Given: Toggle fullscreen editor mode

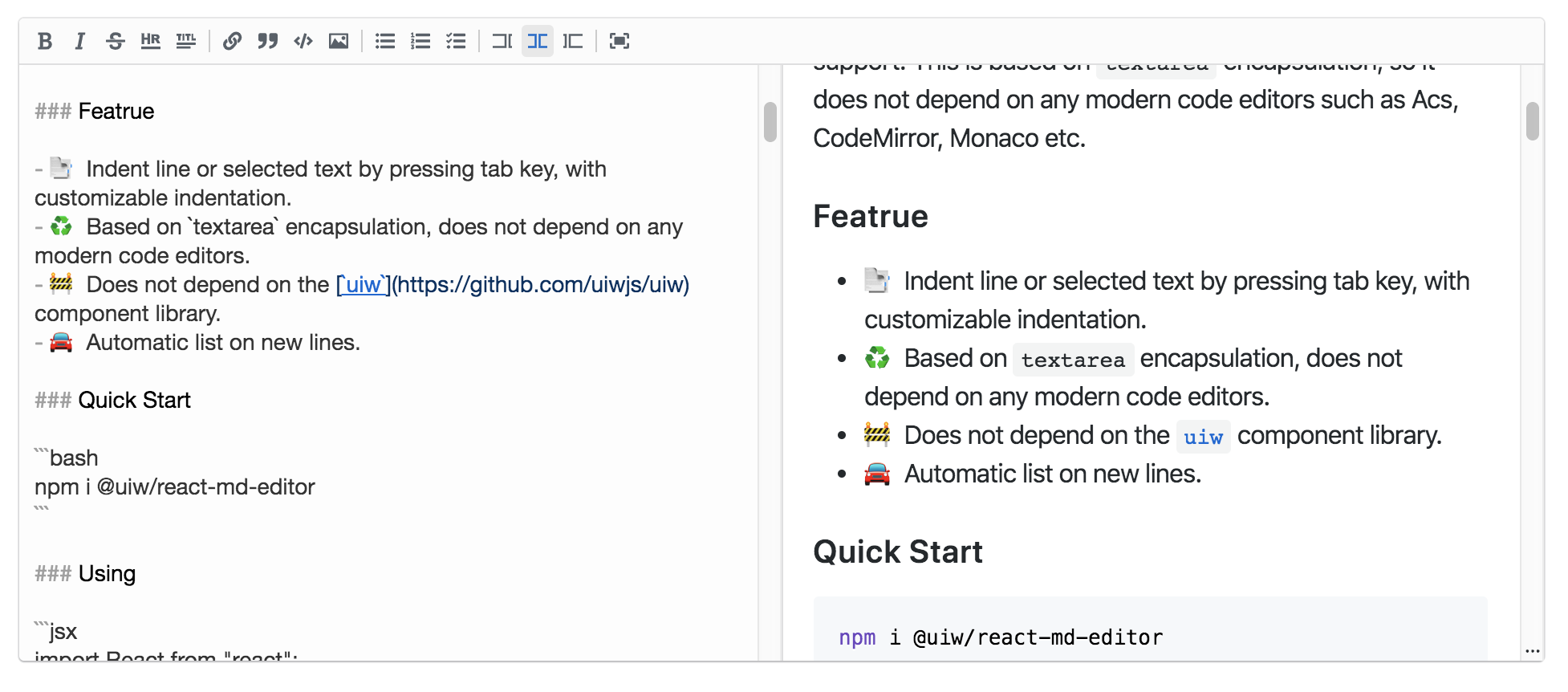Looking at the screenshot, I should pos(619,41).
